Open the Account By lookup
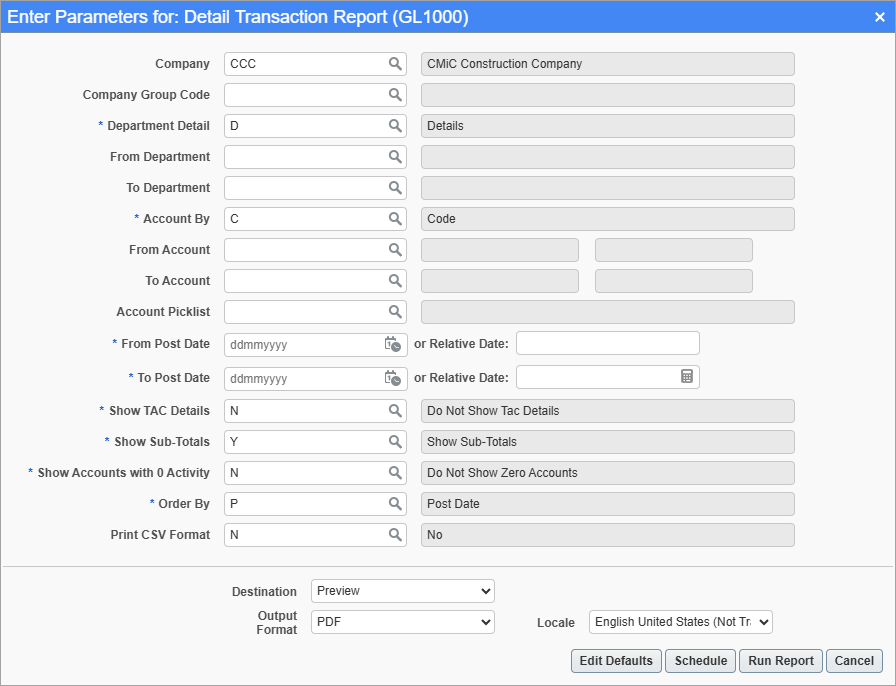896x686 pixels. click(396, 218)
